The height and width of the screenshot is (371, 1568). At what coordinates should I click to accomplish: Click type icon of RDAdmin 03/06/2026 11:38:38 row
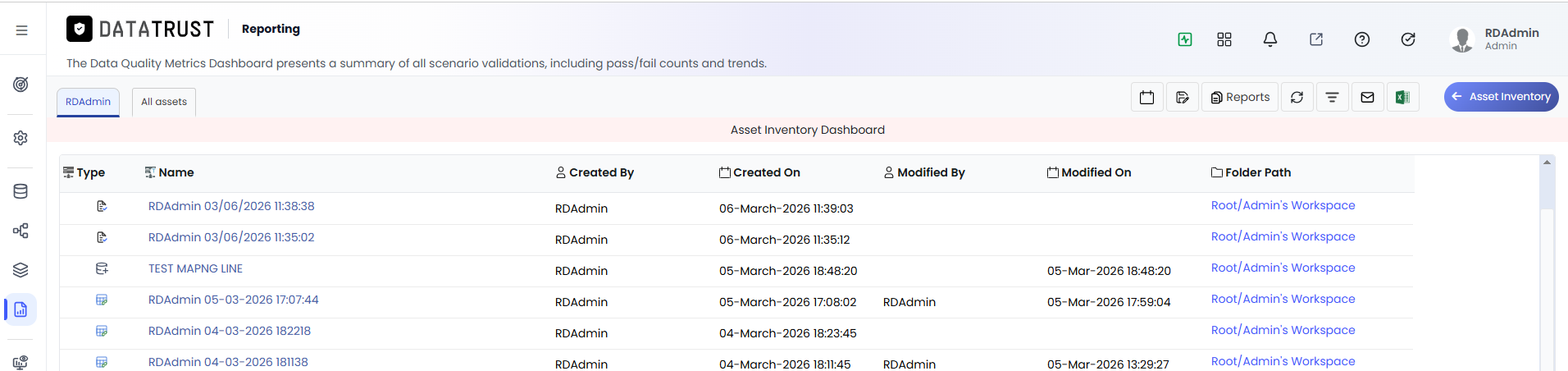[x=102, y=206]
